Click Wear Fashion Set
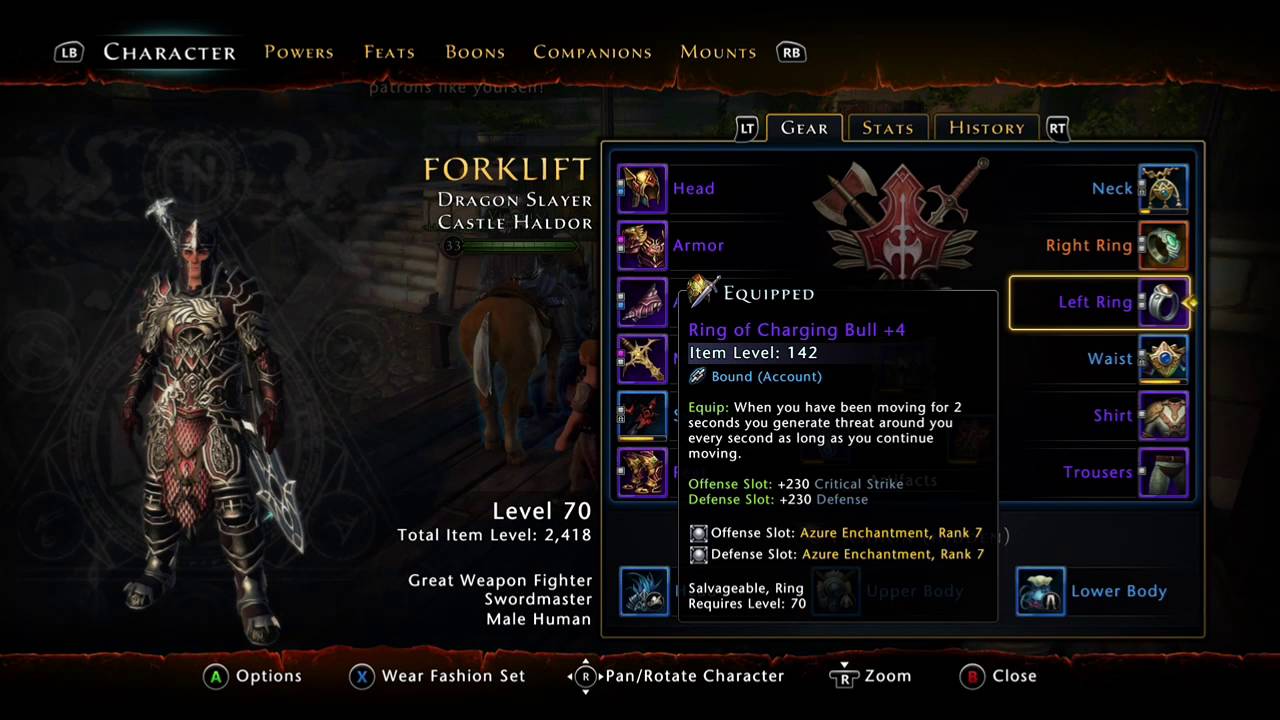The width and height of the screenshot is (1280, 720). coord(437,676)
